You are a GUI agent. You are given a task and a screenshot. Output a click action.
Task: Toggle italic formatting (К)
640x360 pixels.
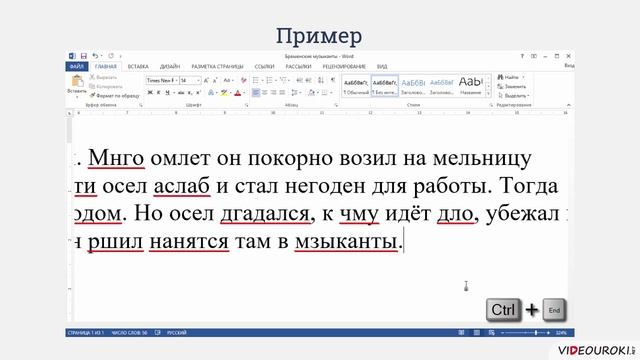coord(158,93)
